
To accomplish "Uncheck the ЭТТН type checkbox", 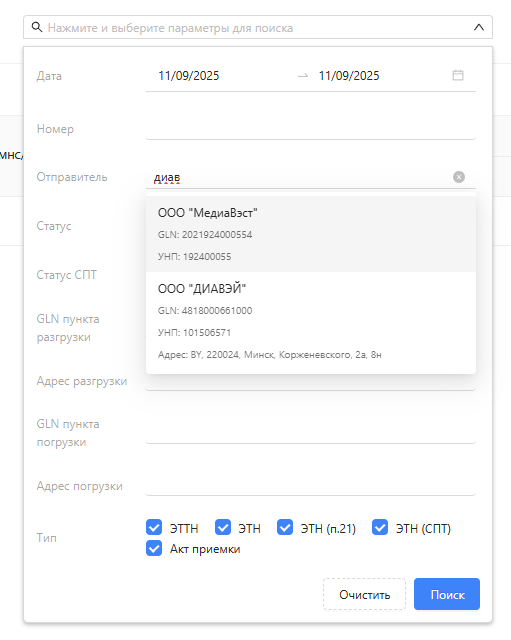I will (x=154, y=527).
